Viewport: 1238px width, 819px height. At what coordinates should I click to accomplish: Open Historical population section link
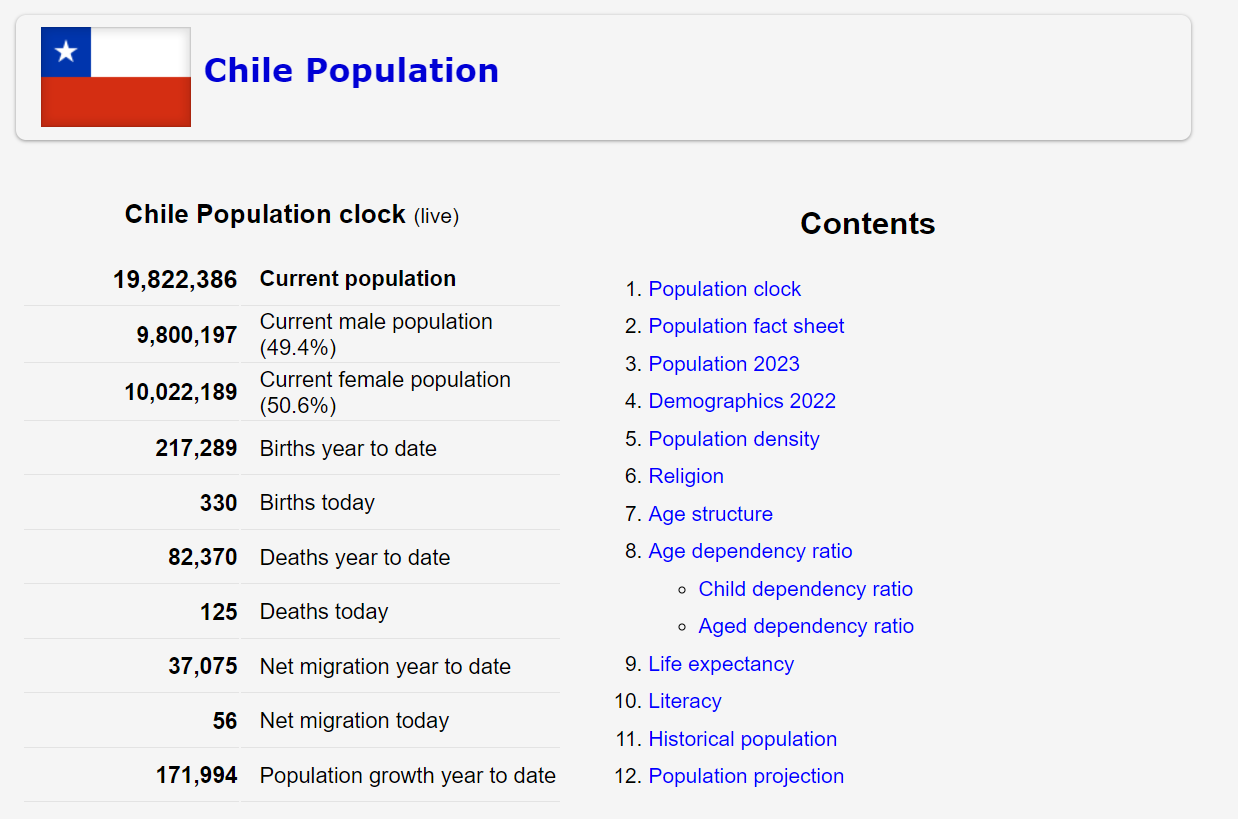[742, 739]
